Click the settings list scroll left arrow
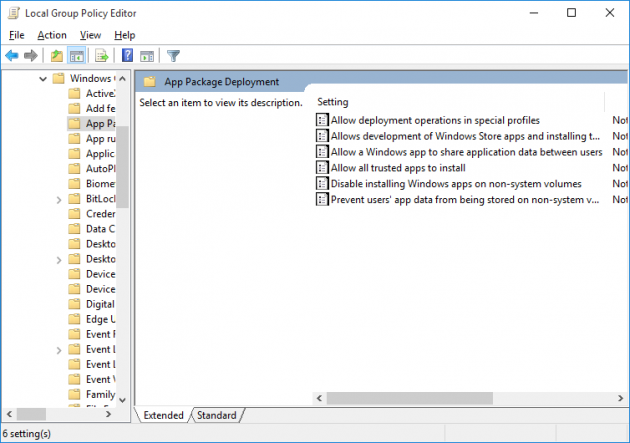Image resolution: width=630 pixels, height=443 pixels. click(x=319, y=398)
